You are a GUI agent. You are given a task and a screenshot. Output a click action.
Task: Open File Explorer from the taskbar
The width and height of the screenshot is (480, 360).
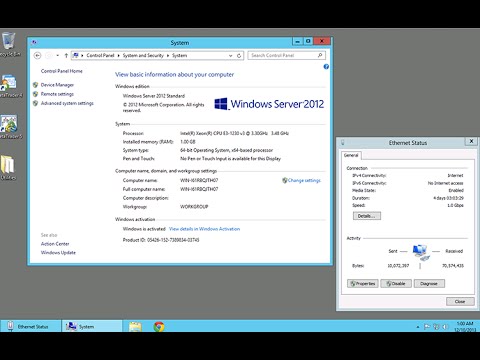point(135,326)
